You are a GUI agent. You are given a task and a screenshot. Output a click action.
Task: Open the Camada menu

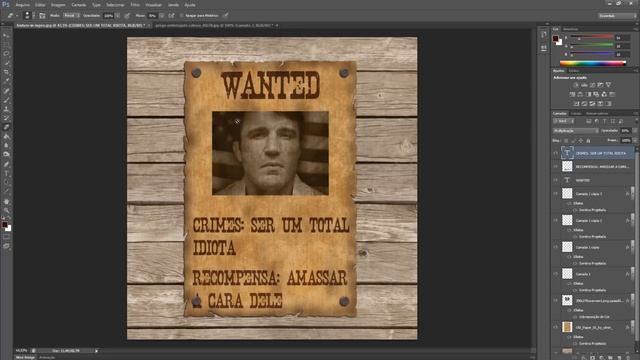click(x=79, y=5)
